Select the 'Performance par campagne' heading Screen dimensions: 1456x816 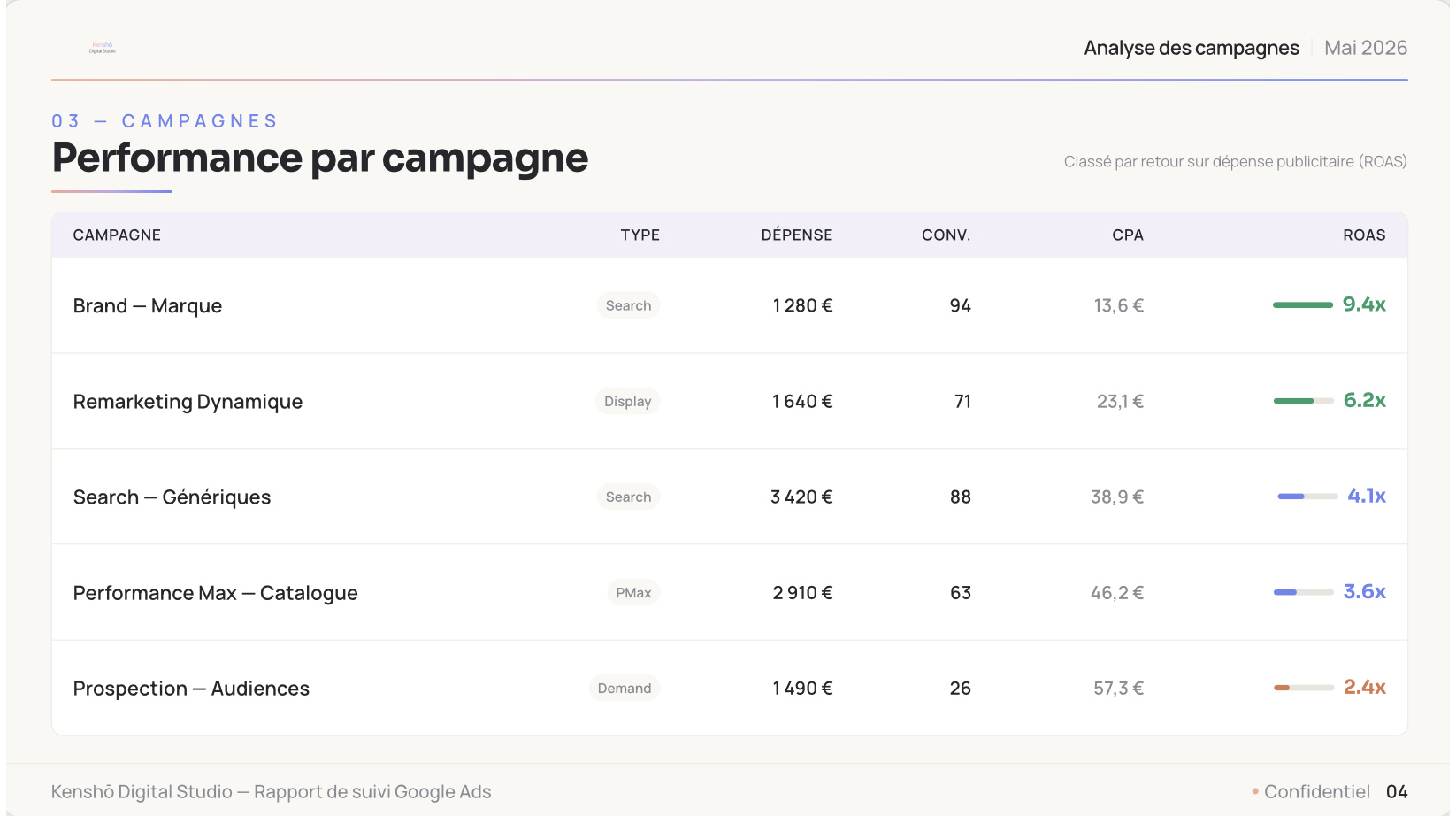[320, 158]
